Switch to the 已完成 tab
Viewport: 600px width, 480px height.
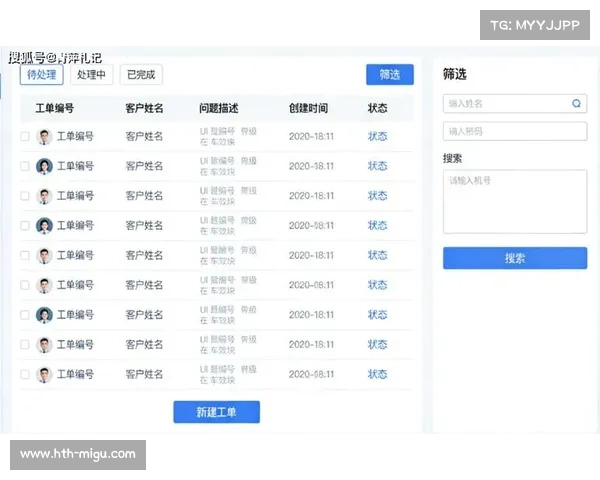pyautogui.click(x=141, y=75)
